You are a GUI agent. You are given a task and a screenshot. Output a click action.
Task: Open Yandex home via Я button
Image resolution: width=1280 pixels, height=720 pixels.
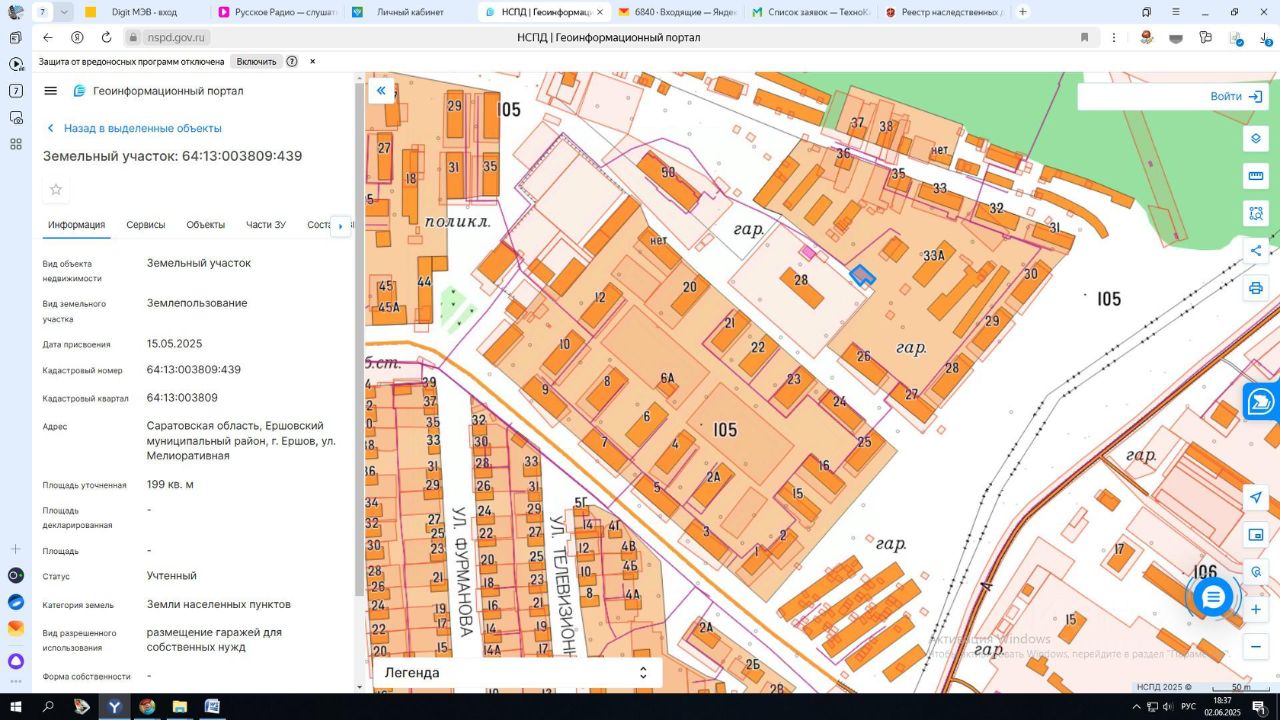[77, 37]
